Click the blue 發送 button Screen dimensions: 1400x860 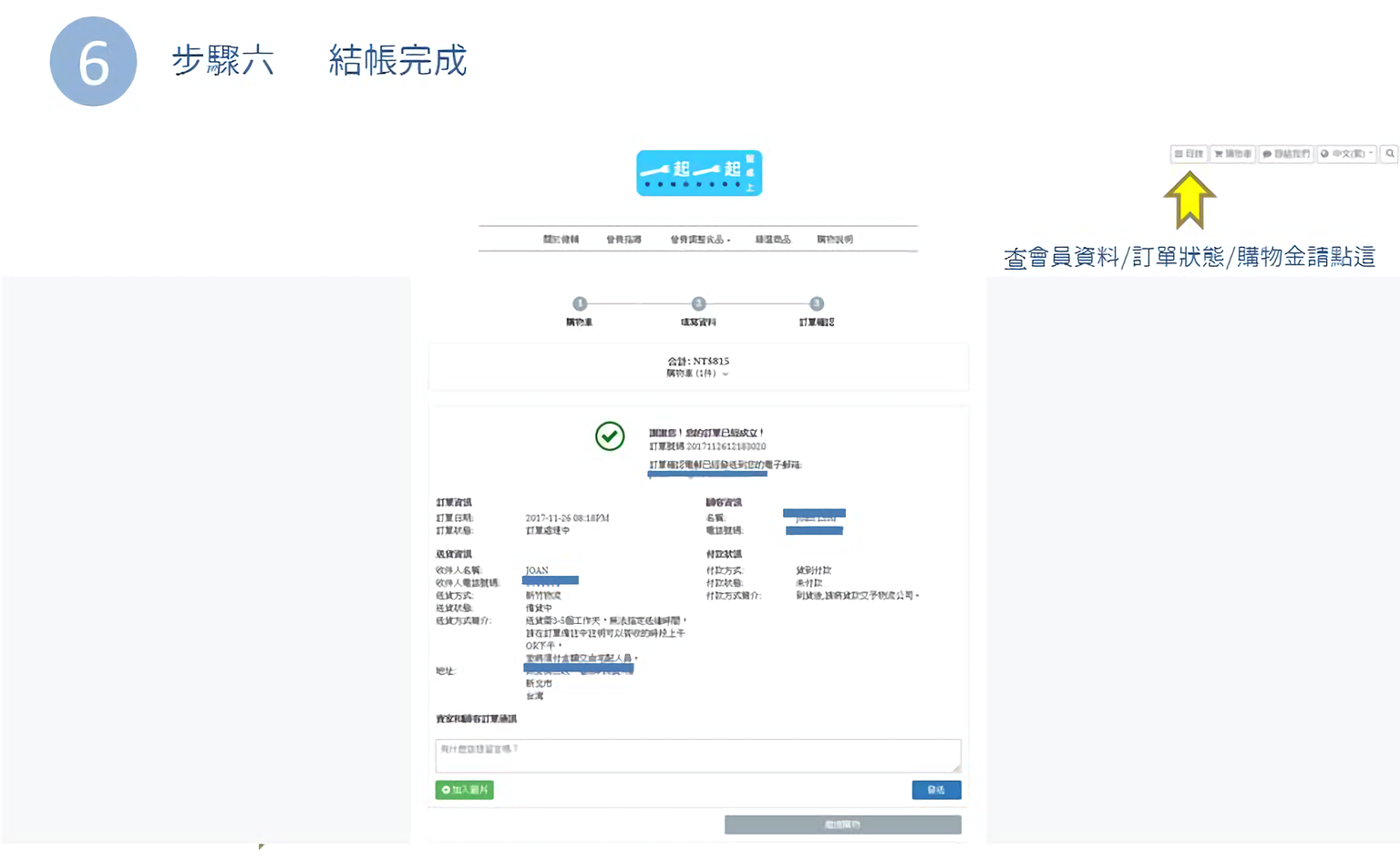point(936,790)
